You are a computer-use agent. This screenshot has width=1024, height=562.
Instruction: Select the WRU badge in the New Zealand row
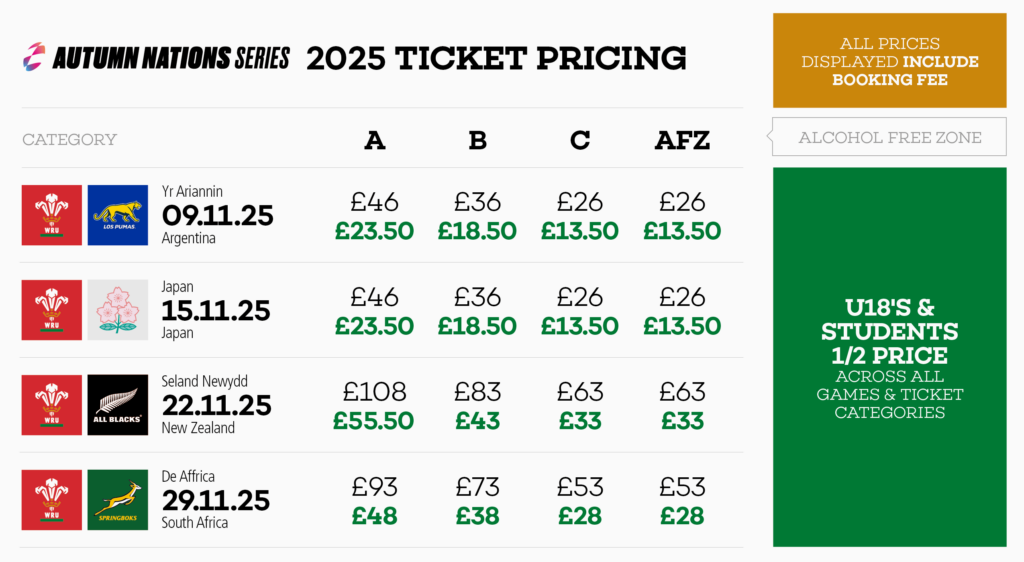click(x=52, y=405)
